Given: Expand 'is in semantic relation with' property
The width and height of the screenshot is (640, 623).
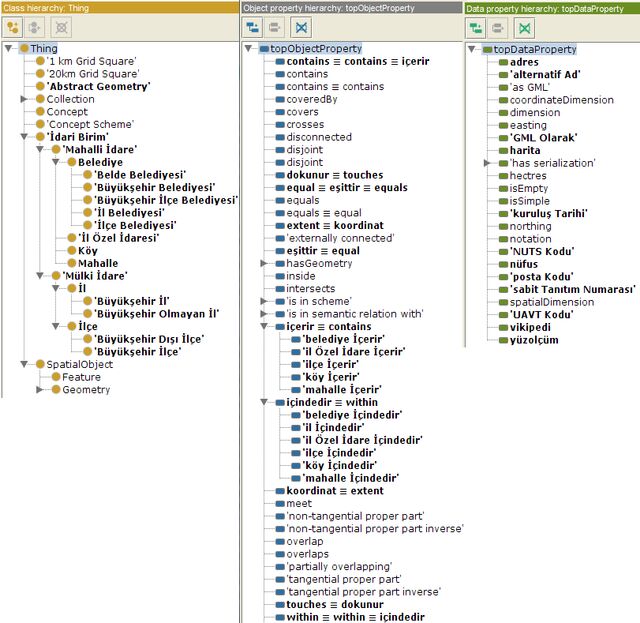Looking at the screenshot, I should 264,314.
